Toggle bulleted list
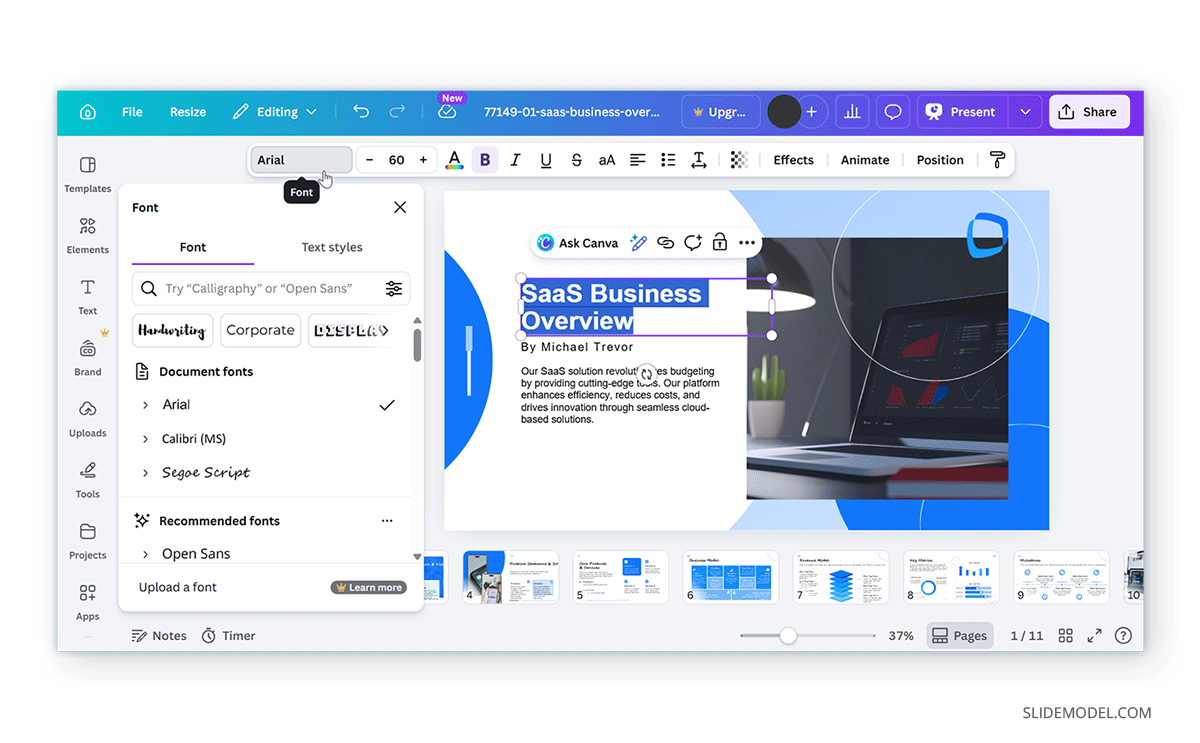 pyautogui.click(x=668, y=160)
